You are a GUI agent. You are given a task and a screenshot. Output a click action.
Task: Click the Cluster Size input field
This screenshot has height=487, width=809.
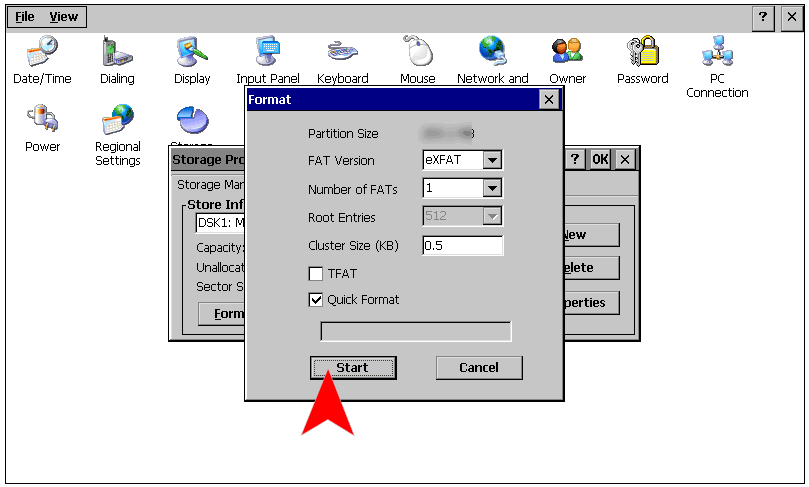pyautogui.click(x=462, y=245)
